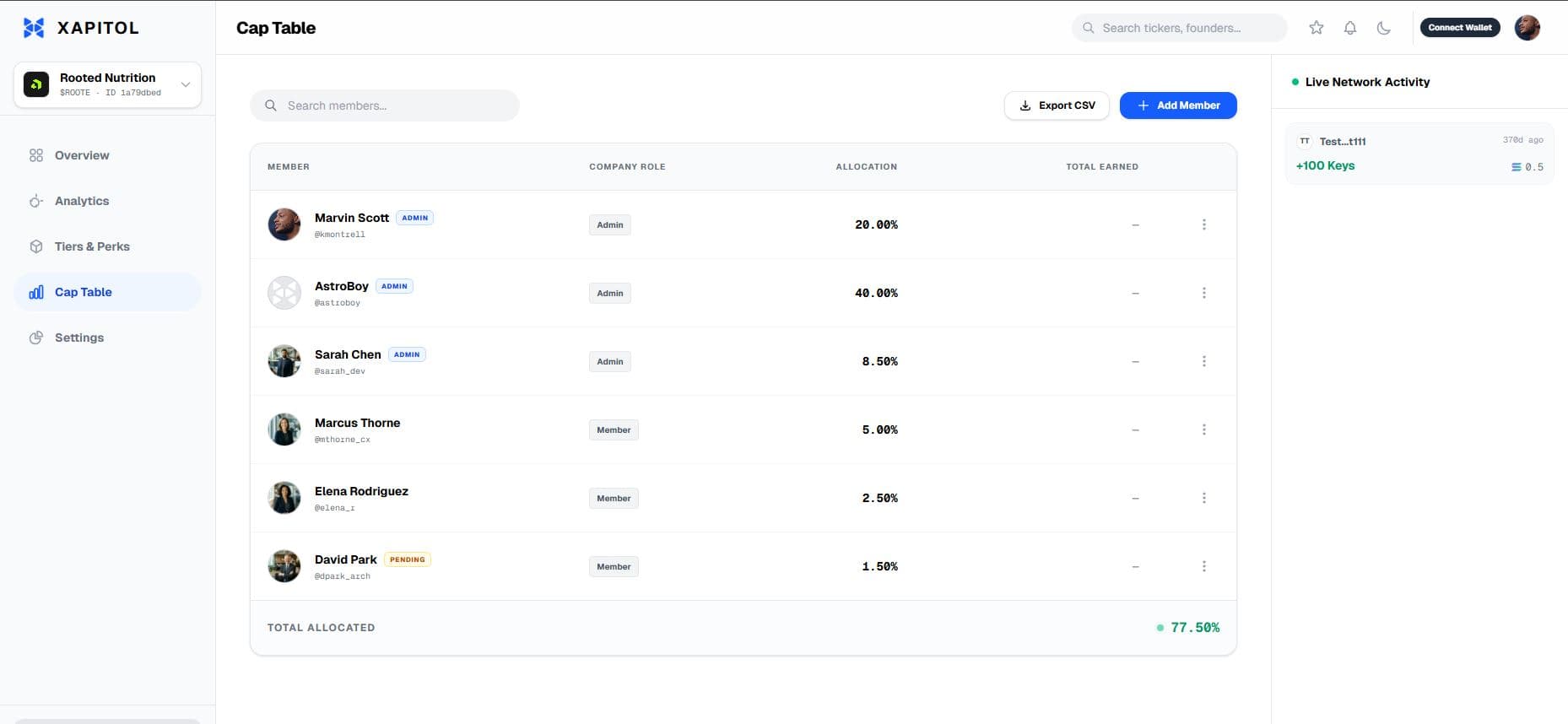Click the Marvin Scott name
Screen dimensions: 1568x724
tap(352, 218)
